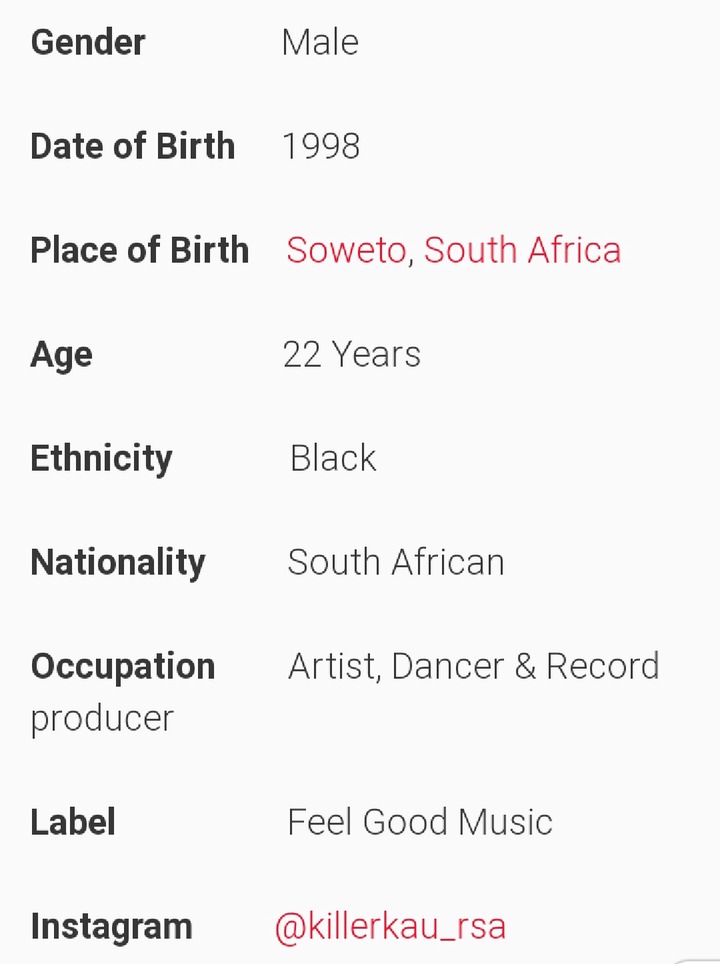The image size is (720, 964).
Task: Click the Gender field label
Action: (88, 42)
